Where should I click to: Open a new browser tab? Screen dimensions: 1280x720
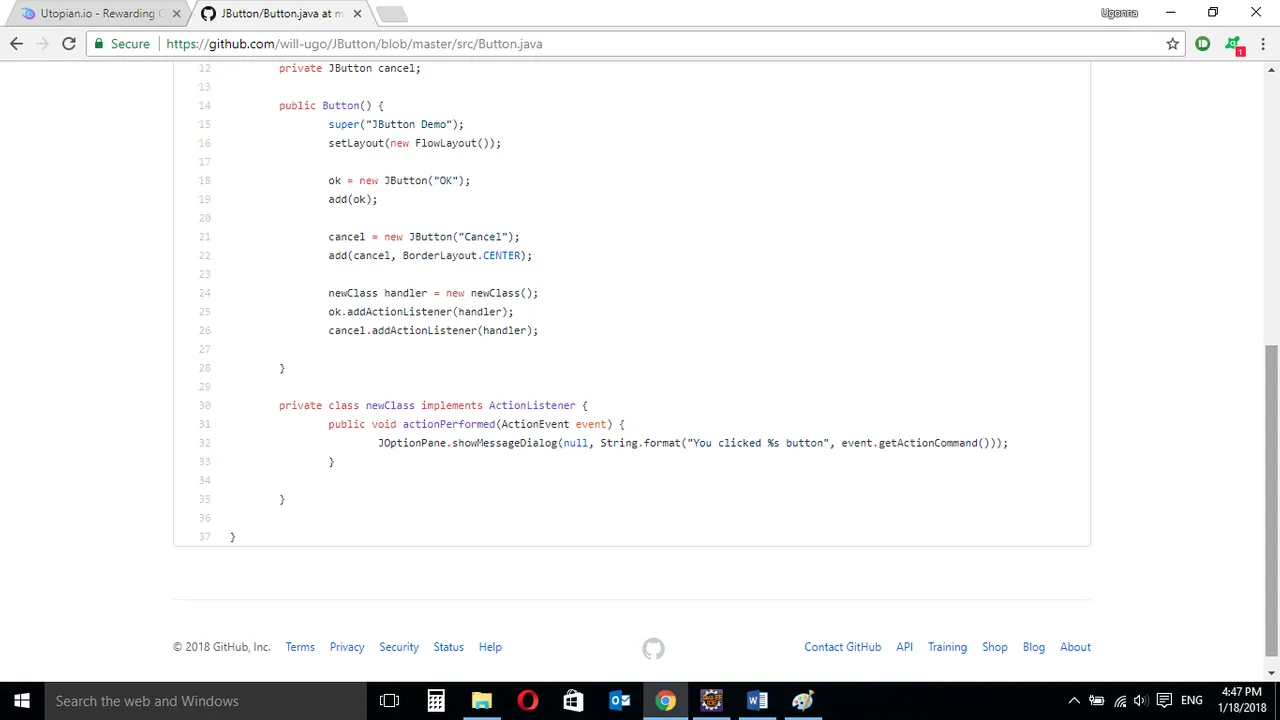[392, 14]
